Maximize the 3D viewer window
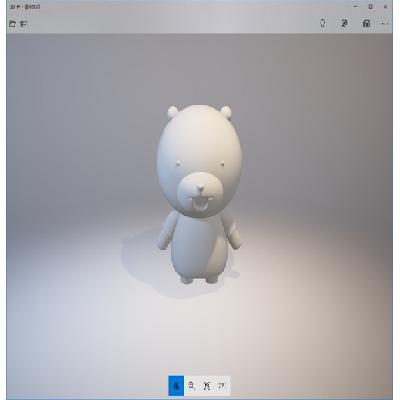 (x=371, y=6)
